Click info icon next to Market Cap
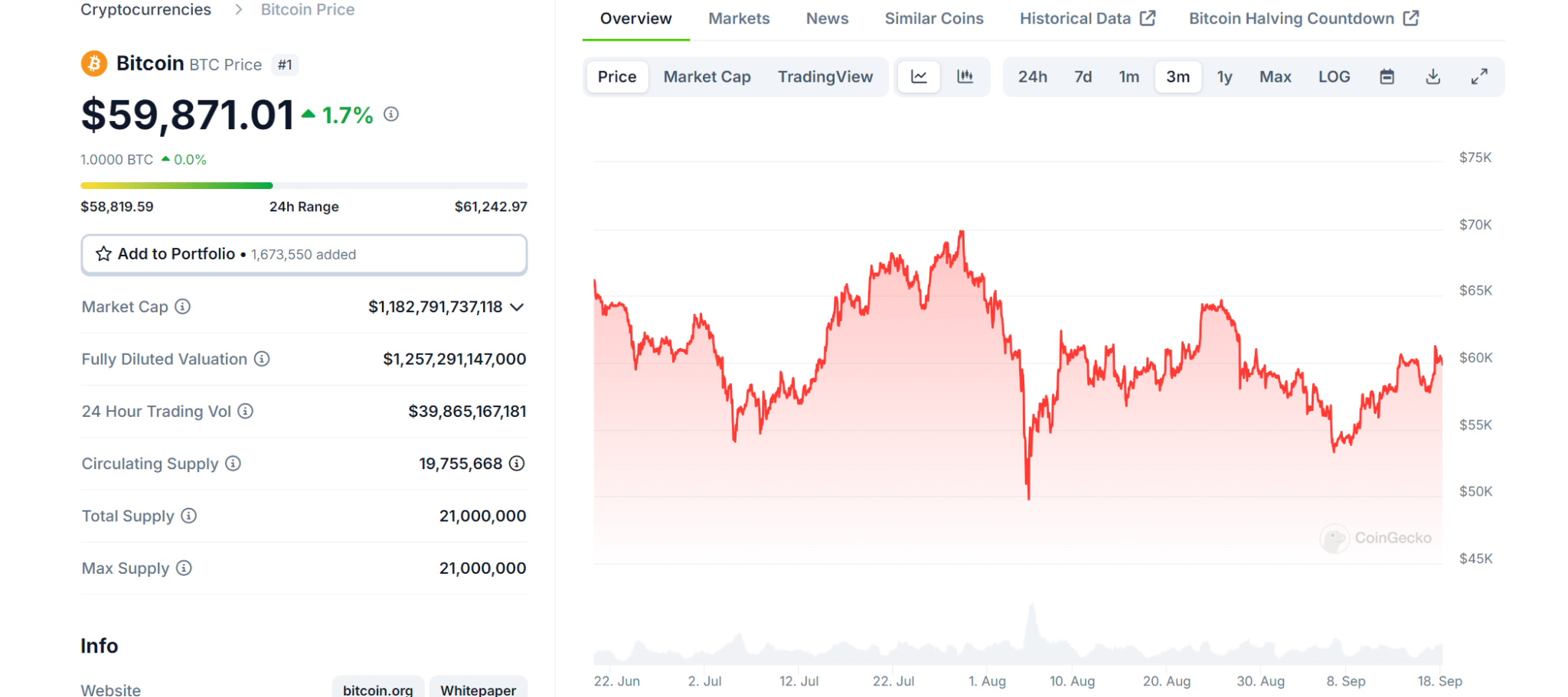Image resolution: width=1568 pixels, height=697 pixels. click(183, 307)
